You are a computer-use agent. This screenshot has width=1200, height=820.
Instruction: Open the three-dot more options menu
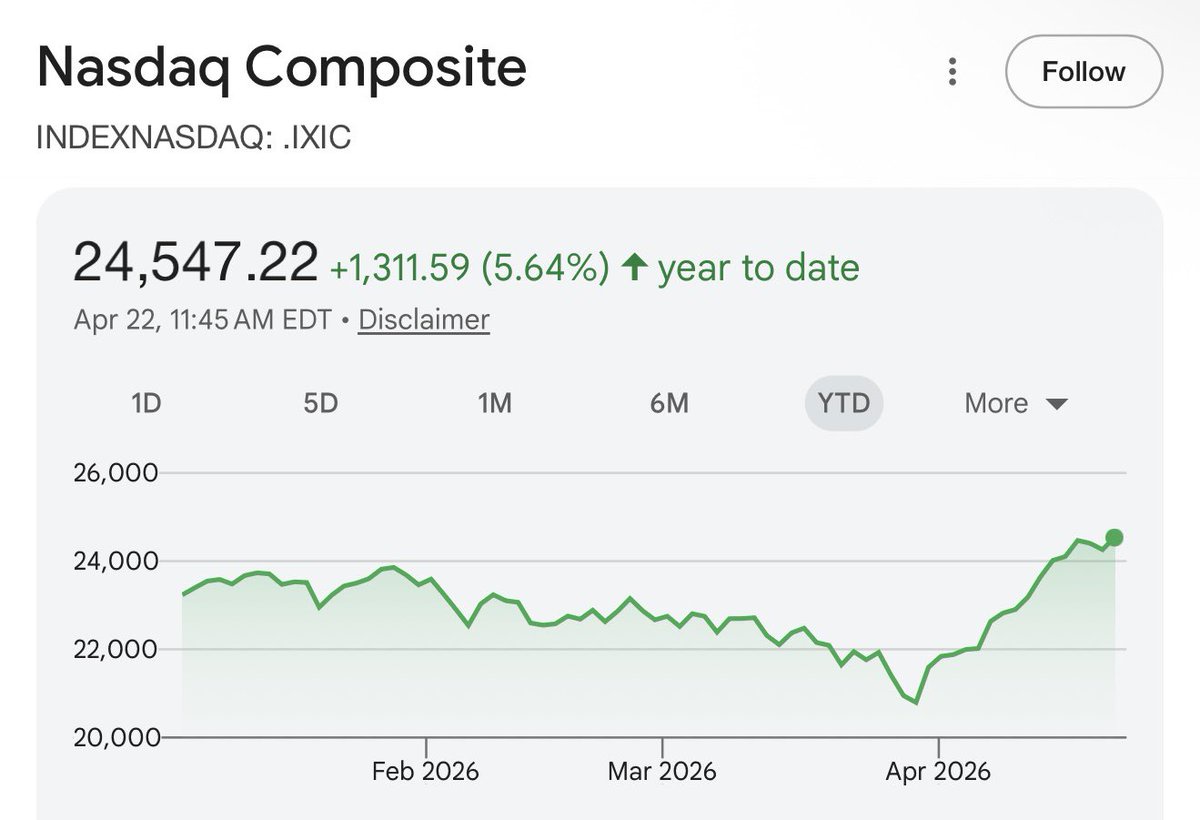(x=953, y=72)
